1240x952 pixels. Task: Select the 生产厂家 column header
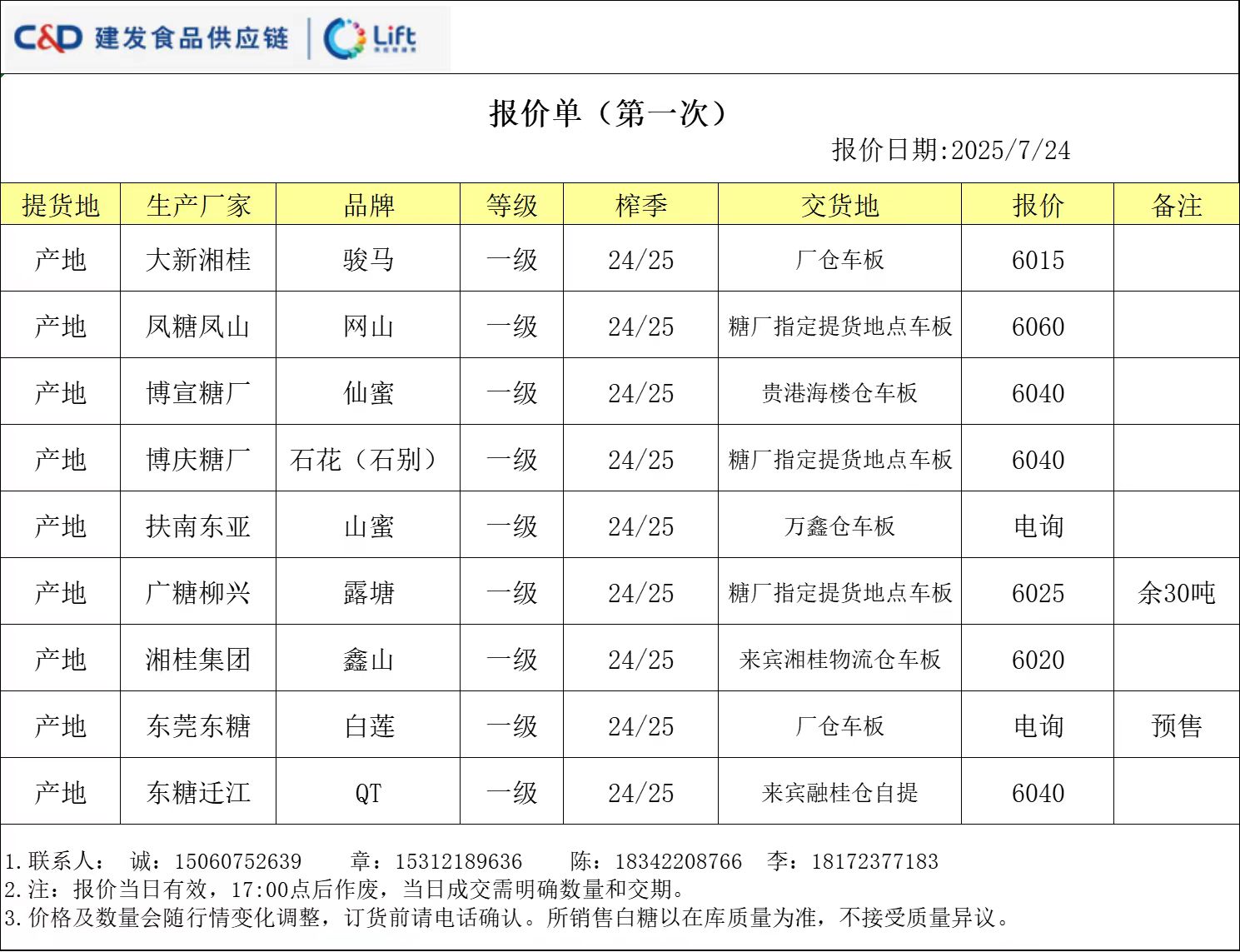click(198, 205)
